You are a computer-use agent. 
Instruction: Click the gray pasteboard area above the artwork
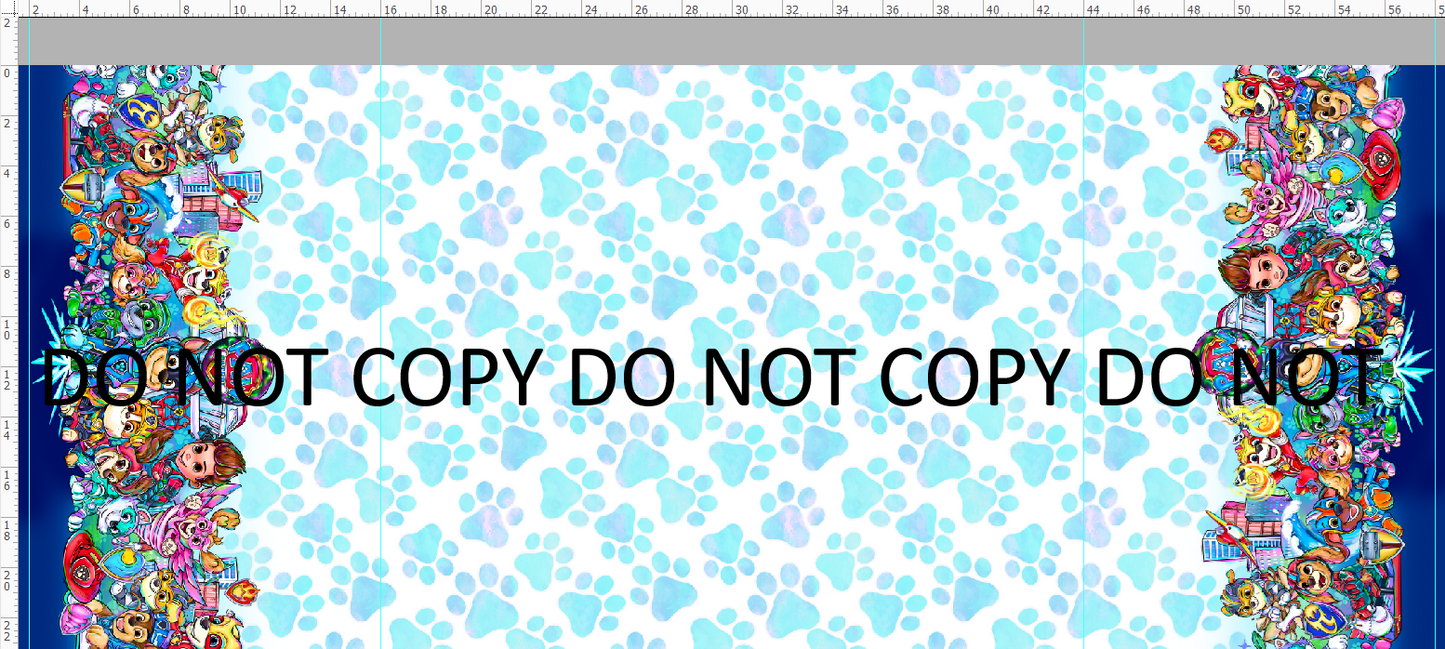click(x=700, y=42)
